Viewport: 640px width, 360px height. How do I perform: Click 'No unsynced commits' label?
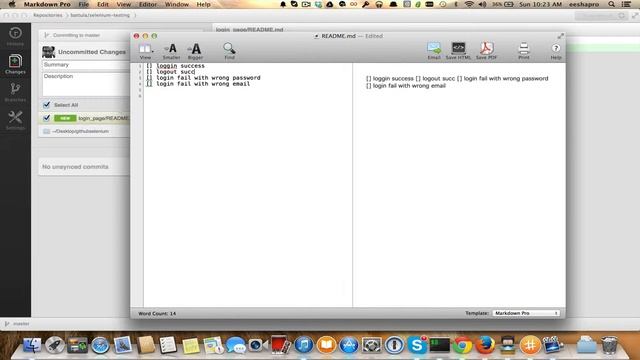coord(75,167)
